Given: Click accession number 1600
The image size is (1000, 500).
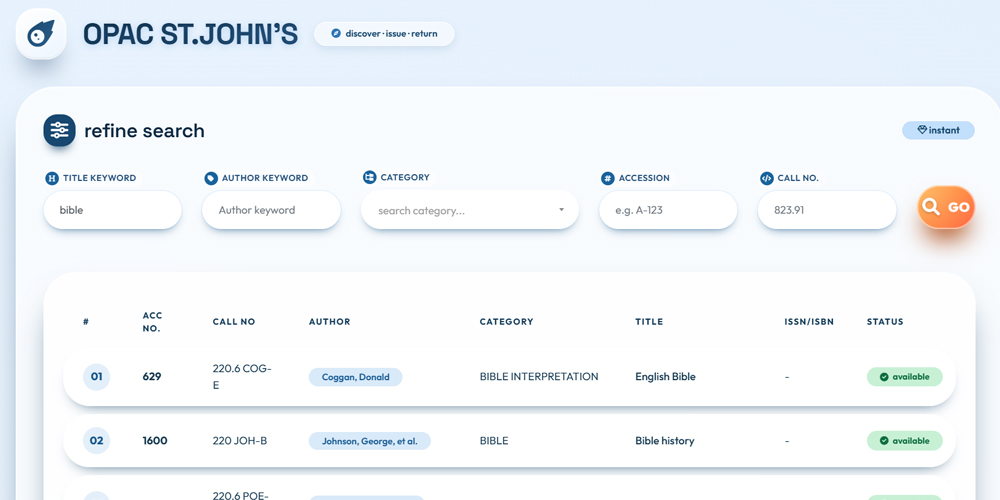Looking at the screenshot, I should (155, 441).
